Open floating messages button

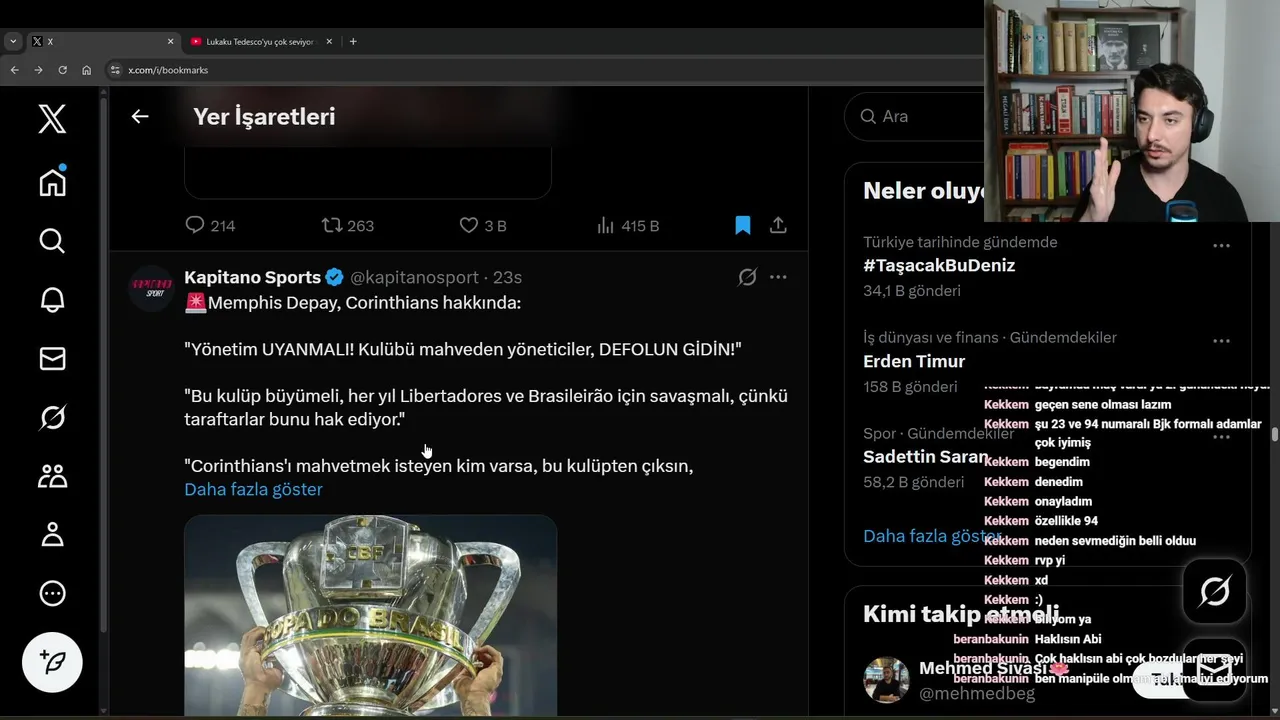click(x=1214, y=668)
